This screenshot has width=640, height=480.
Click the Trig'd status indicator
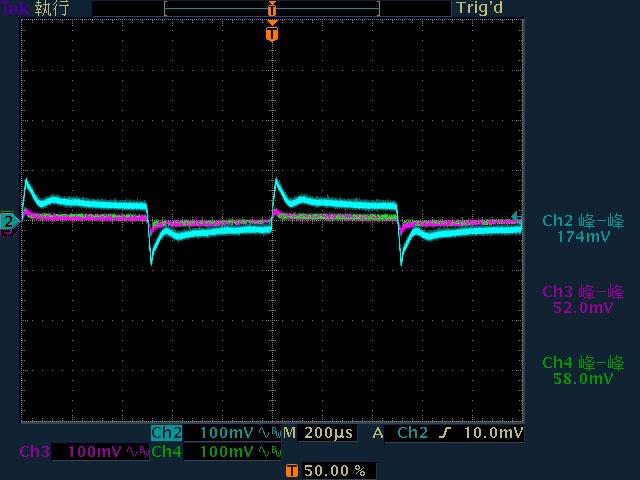(x=479, y=8)
